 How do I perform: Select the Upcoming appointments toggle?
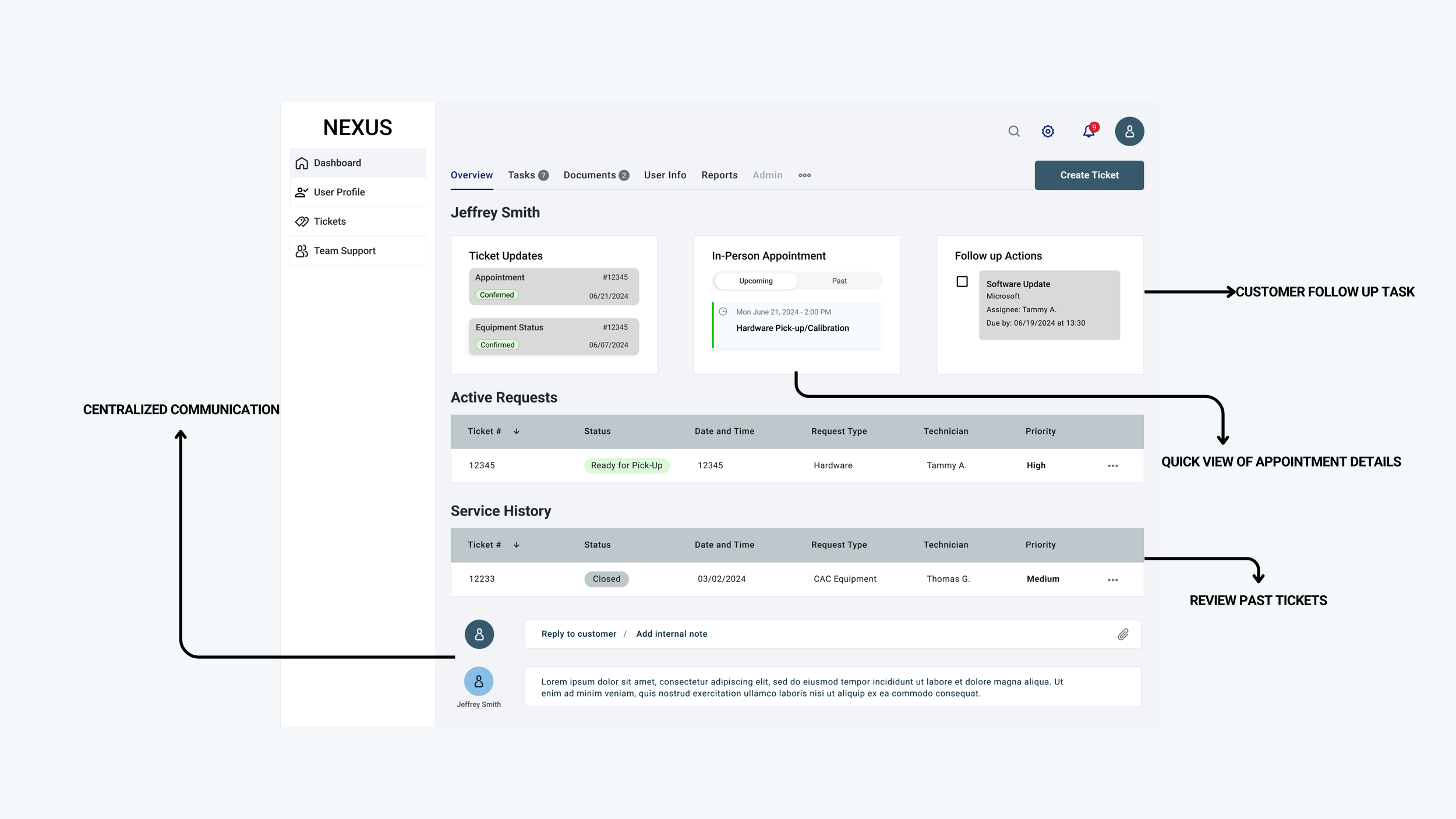(x=755, y=281)
